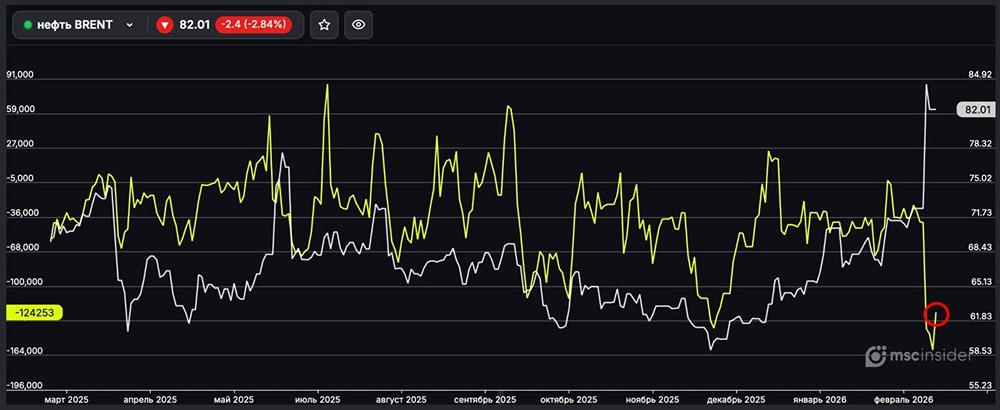Click the red circle marker on the chart
1000x410 pixels.
click(936, 314)
